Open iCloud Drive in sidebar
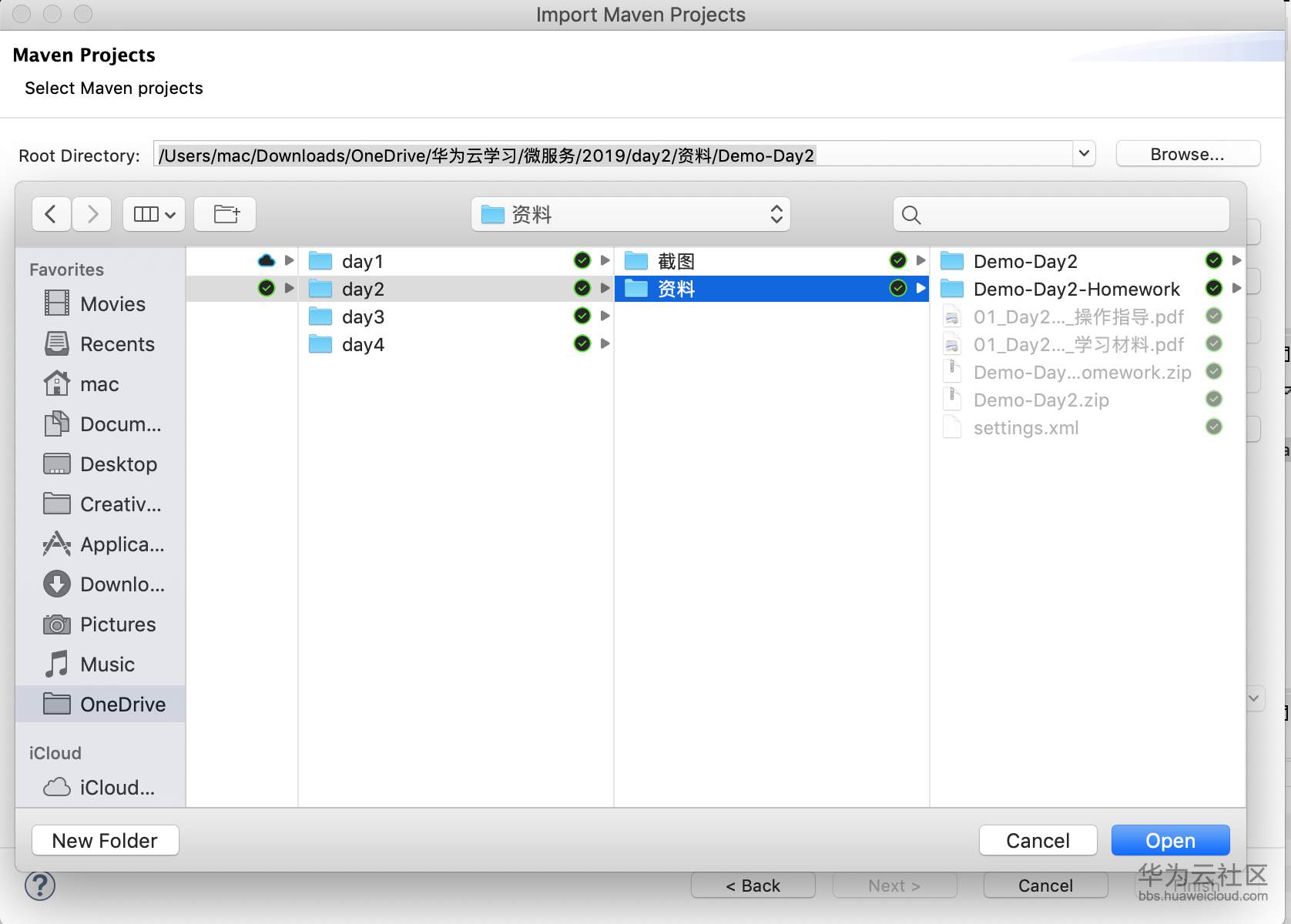The image size is (1291, 924). [x=100, y=787]
